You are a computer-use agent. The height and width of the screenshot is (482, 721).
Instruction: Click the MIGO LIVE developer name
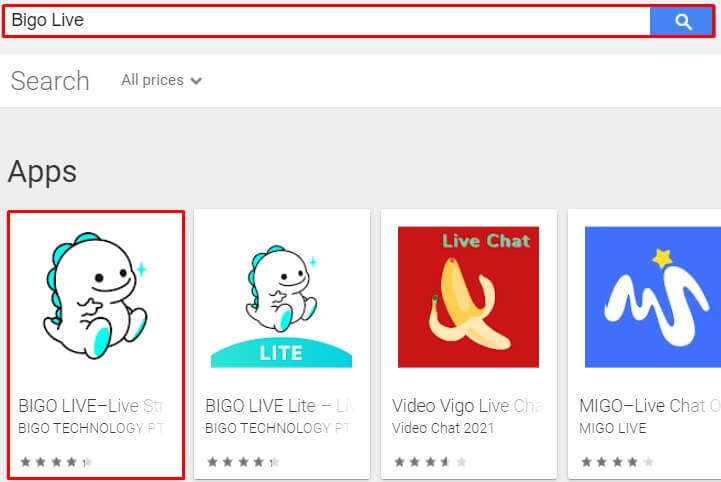(613, 428)
